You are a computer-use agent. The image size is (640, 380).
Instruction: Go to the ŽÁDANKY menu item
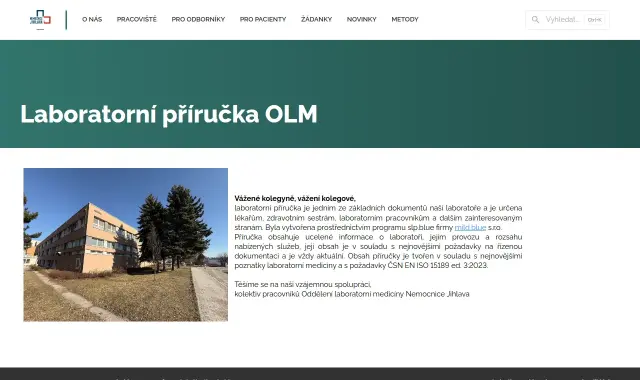[316, 19]
